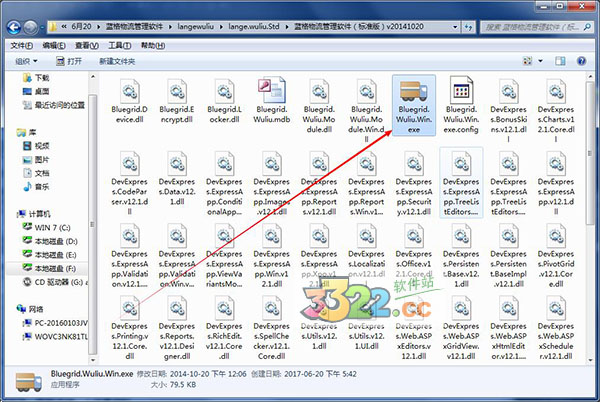Viewport: 600px width, 402px height.
Task: Open the 组织 dropdown menu
Action: 26,61
